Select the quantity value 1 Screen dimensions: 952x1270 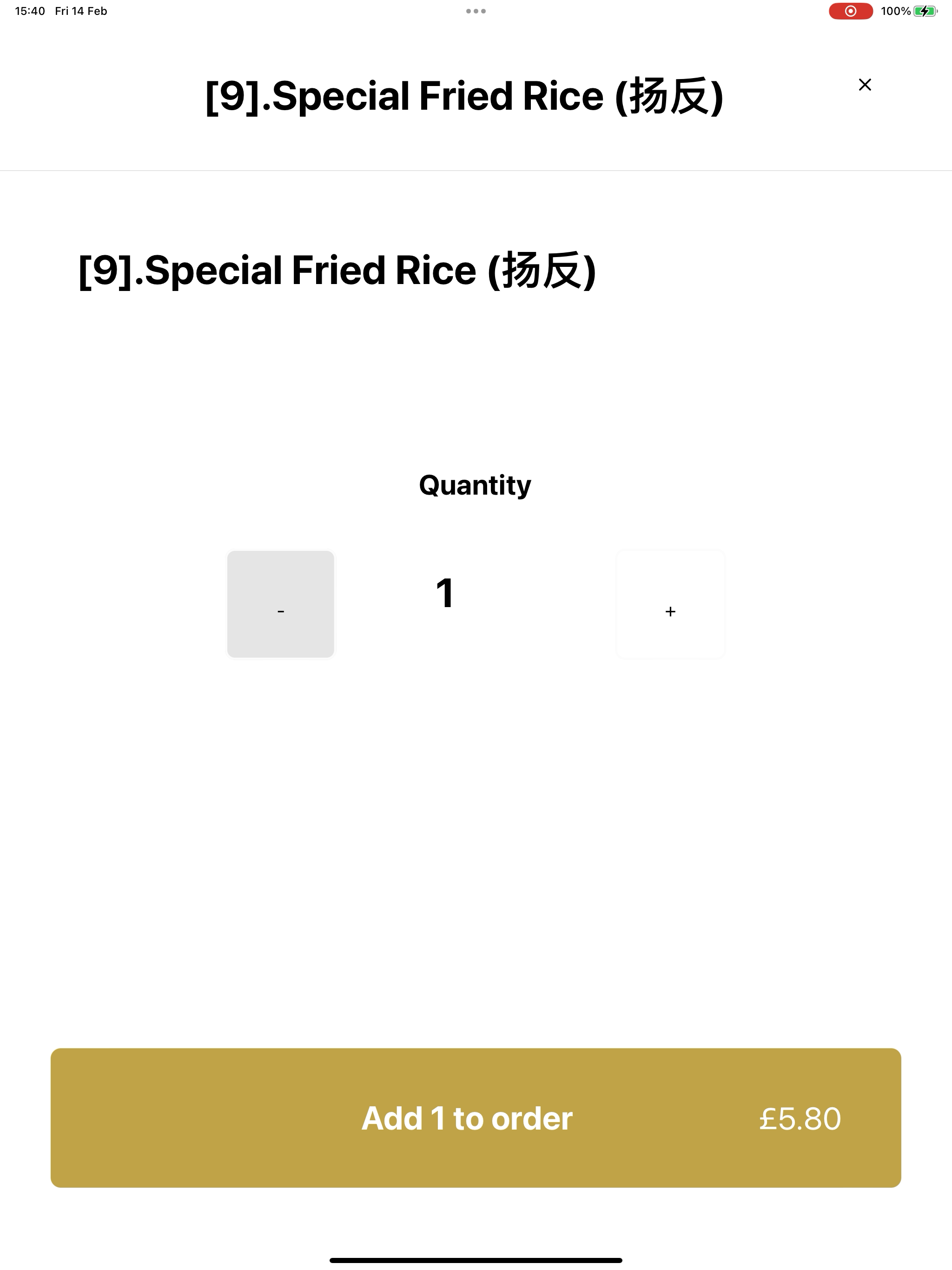pos(445,593)
